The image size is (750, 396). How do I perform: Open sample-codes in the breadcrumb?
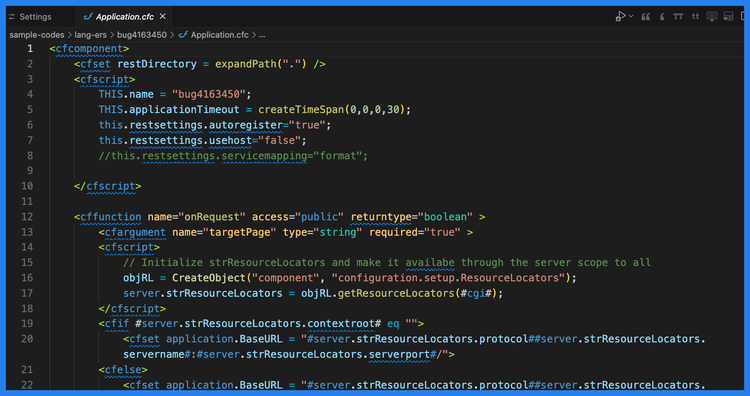coord(37,35)
